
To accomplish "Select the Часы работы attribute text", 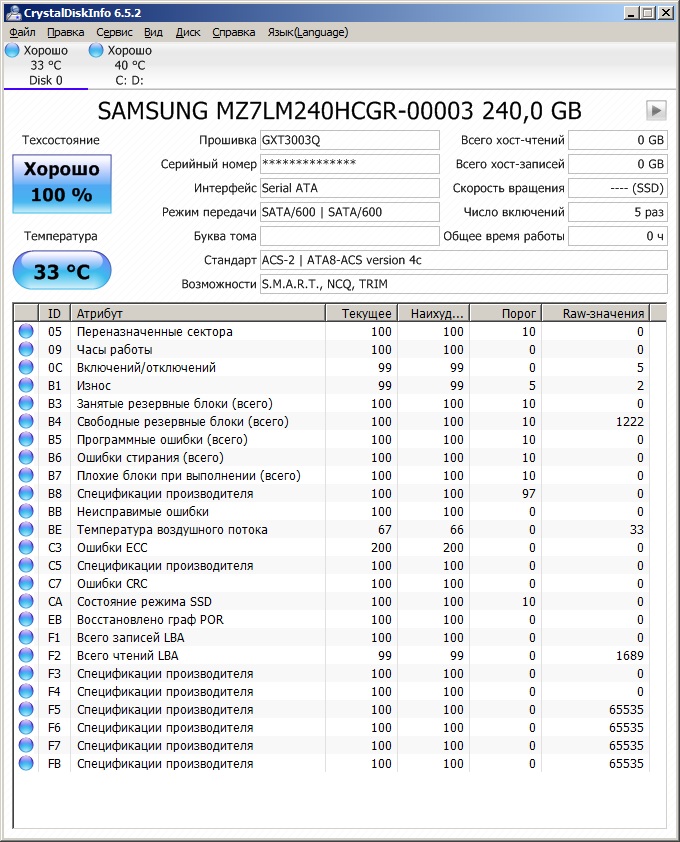I will [x=114, y=350].
